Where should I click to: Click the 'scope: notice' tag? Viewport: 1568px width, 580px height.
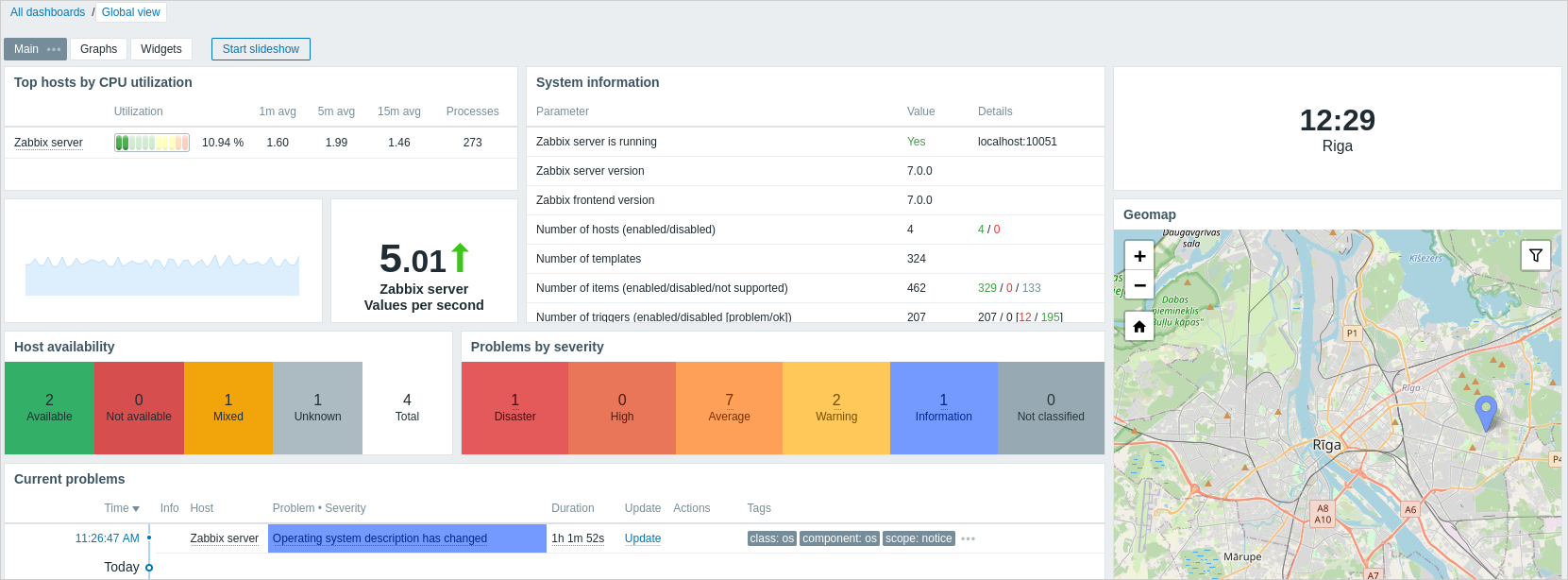point(919,538)
